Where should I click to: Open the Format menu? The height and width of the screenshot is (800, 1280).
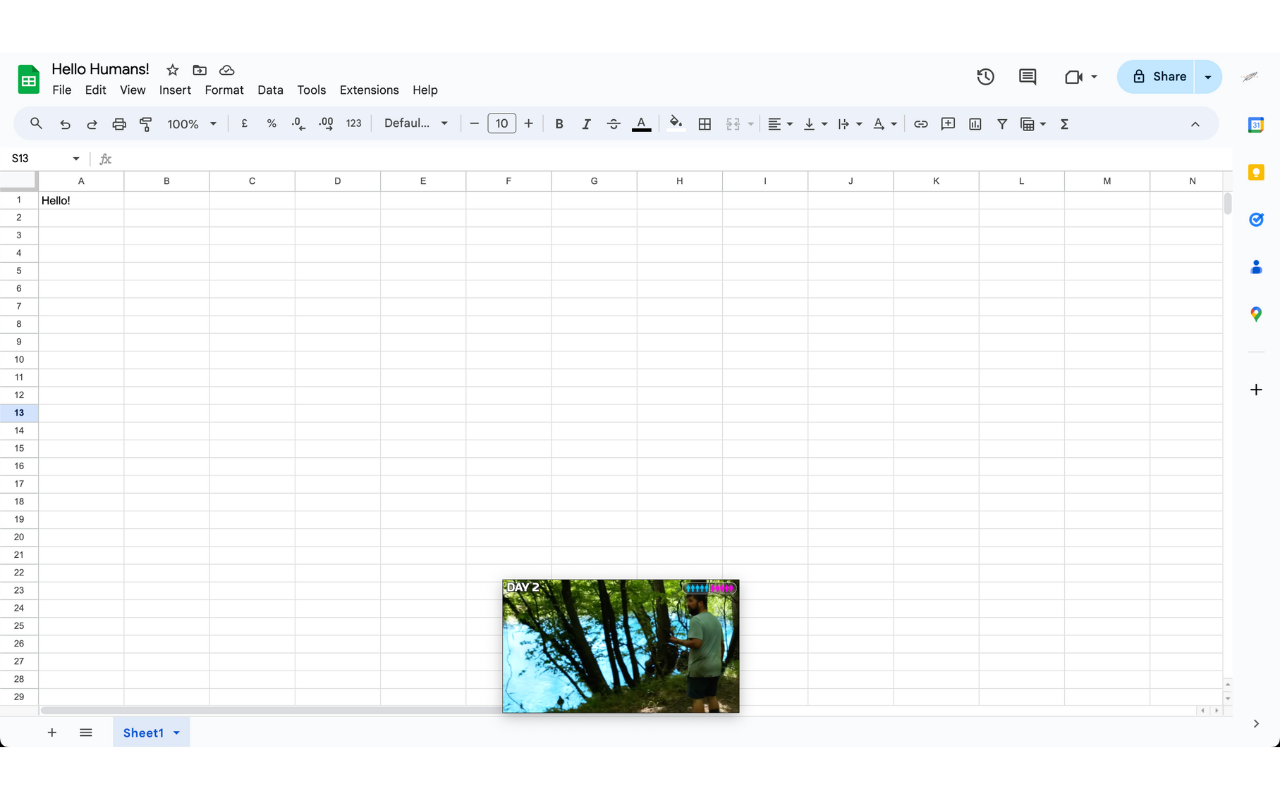click(x=224, y=90)
